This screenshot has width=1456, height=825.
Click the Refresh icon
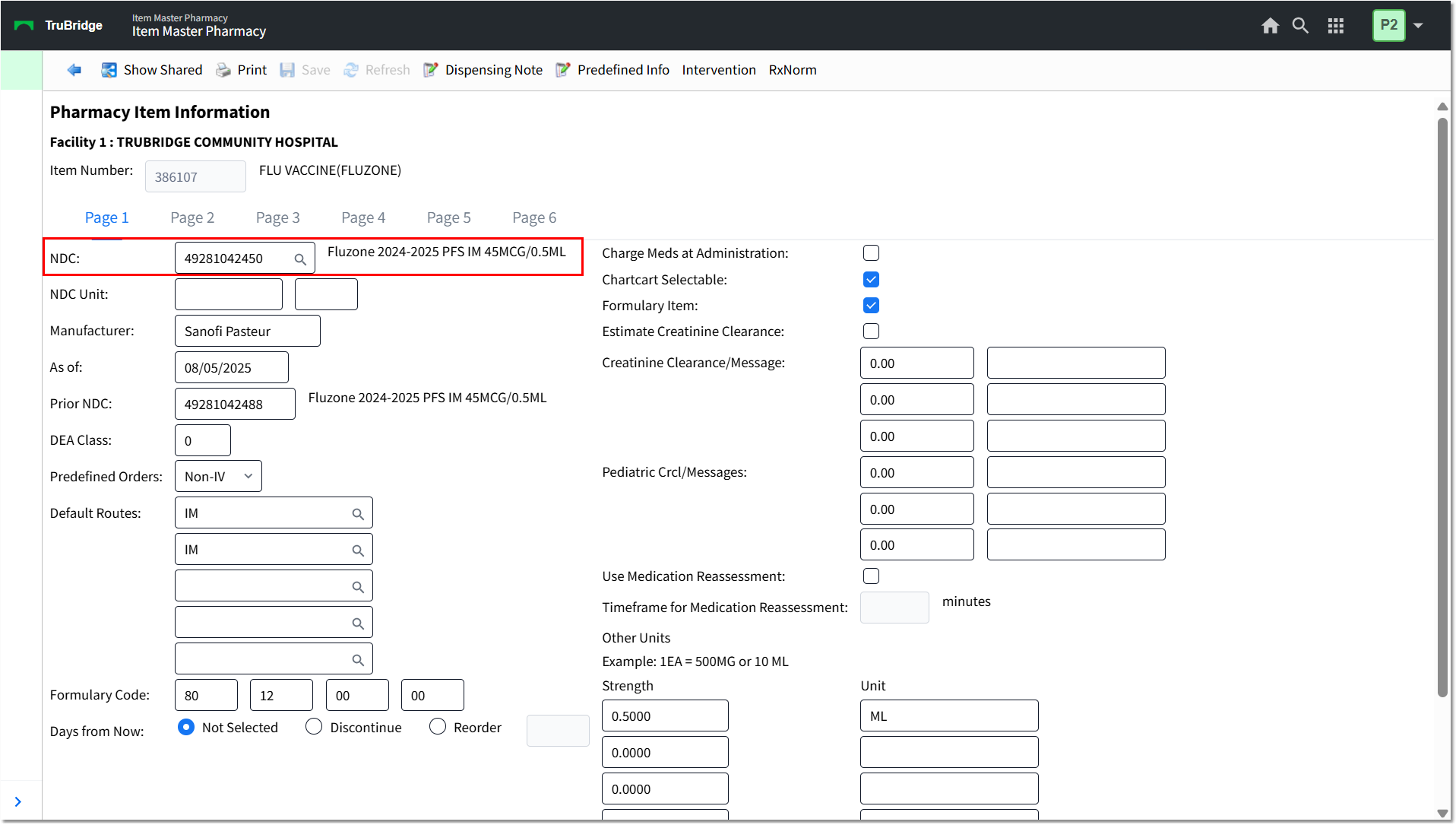point(351,70)
